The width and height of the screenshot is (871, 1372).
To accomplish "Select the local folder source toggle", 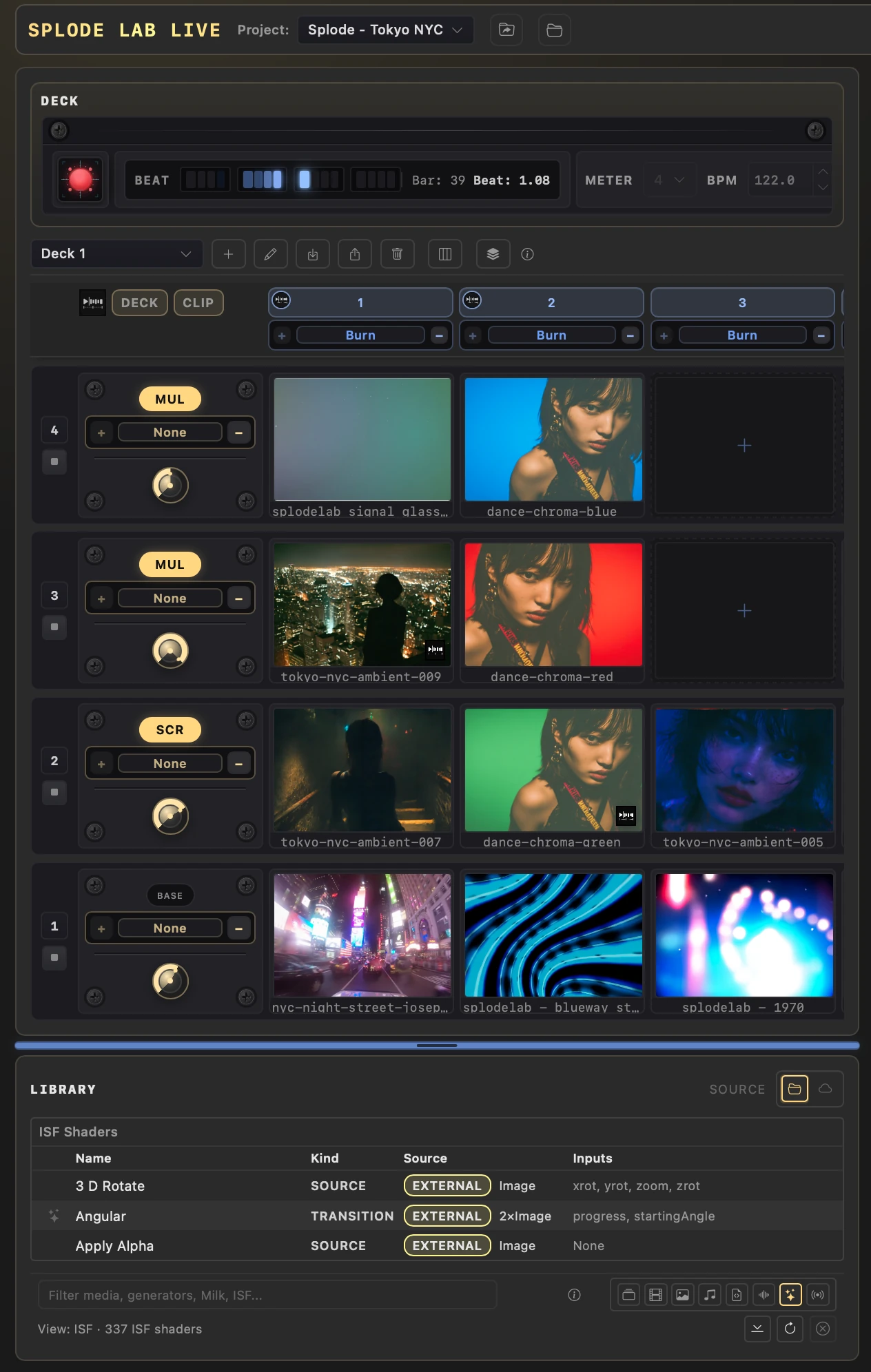I will point(795,1089).
